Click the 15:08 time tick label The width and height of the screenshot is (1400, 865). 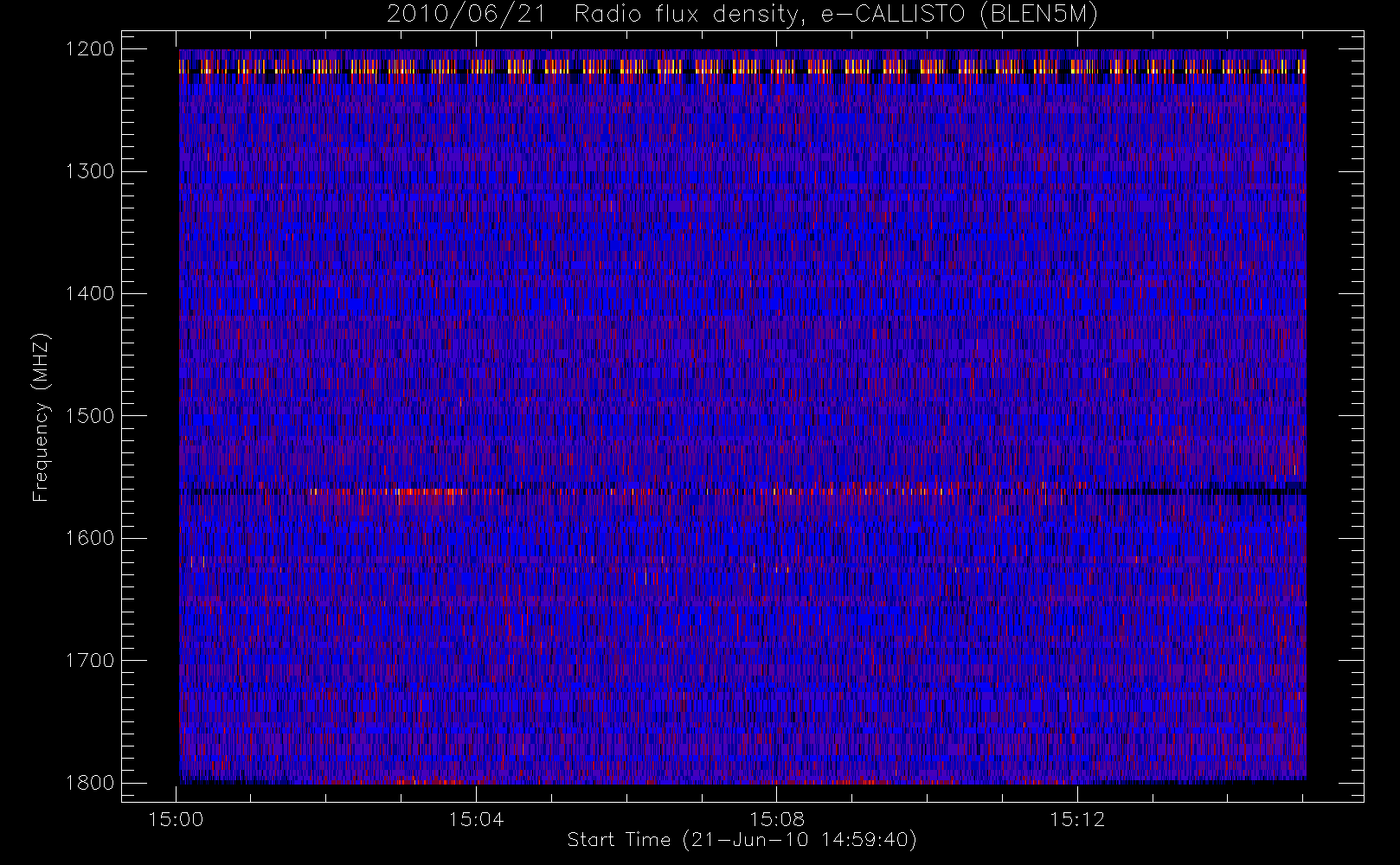pos(777,819)
